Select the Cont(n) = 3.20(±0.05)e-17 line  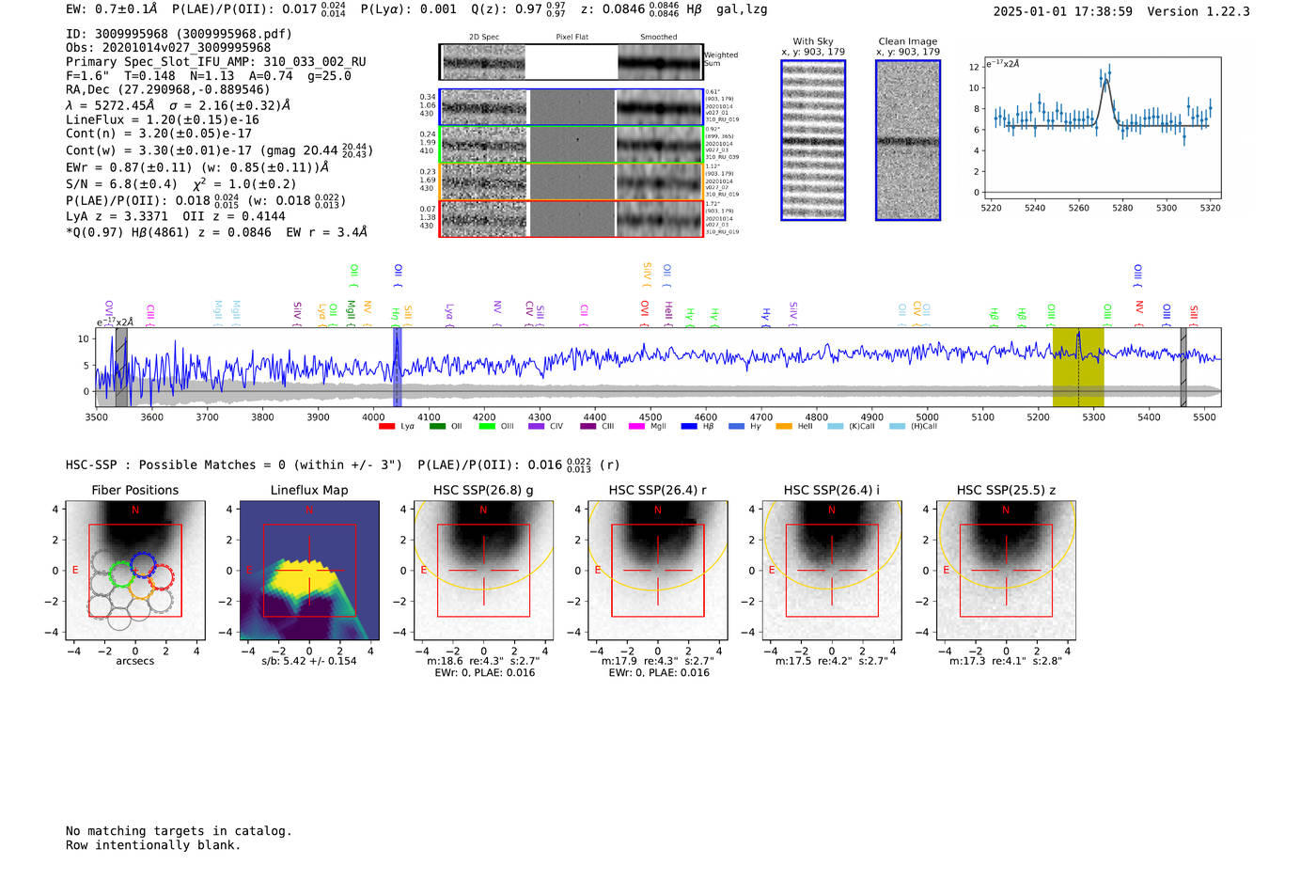pos(159,134)
